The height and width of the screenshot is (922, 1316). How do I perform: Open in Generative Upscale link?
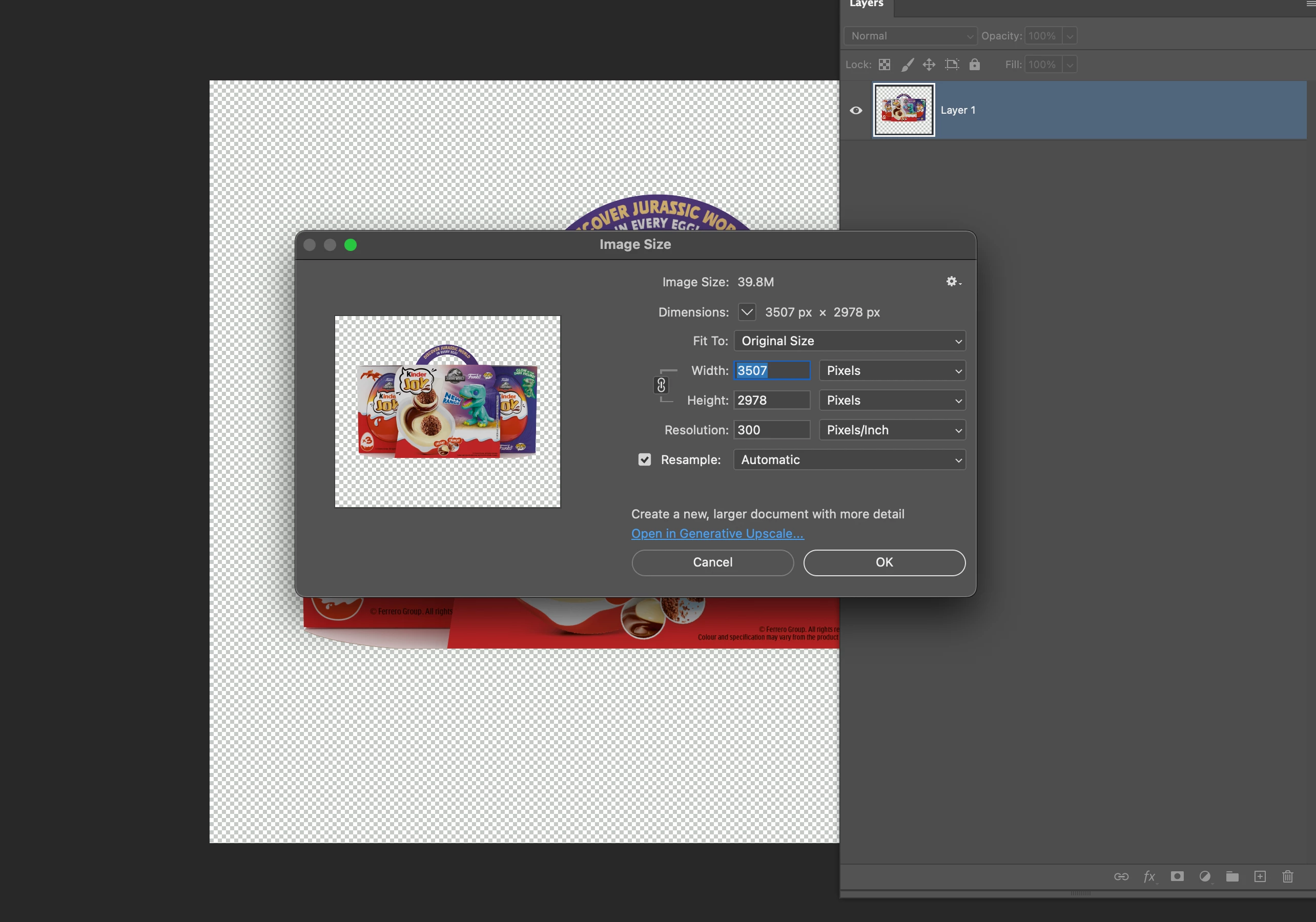click(x=717, y=534)
